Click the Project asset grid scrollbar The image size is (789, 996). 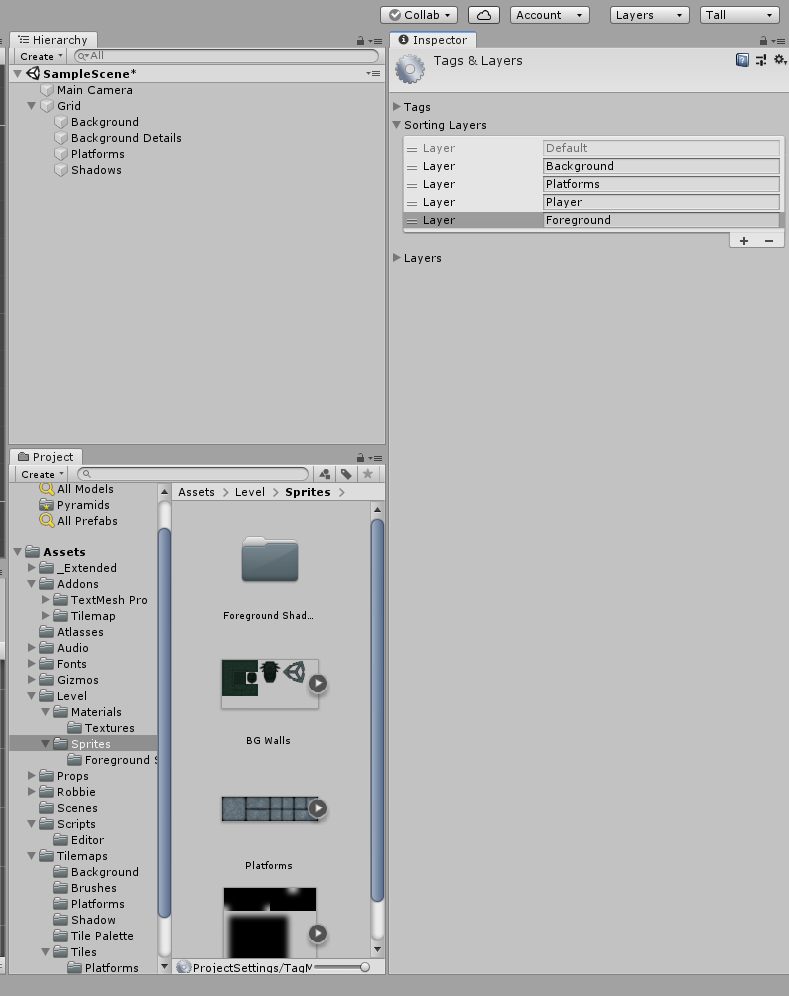pos(377,710)
